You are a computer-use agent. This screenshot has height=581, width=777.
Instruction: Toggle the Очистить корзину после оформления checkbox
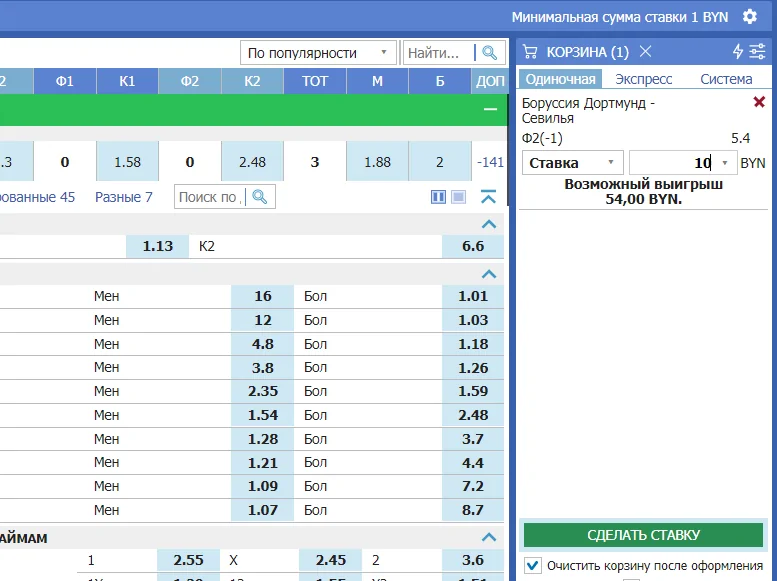(x=533, y=565)
